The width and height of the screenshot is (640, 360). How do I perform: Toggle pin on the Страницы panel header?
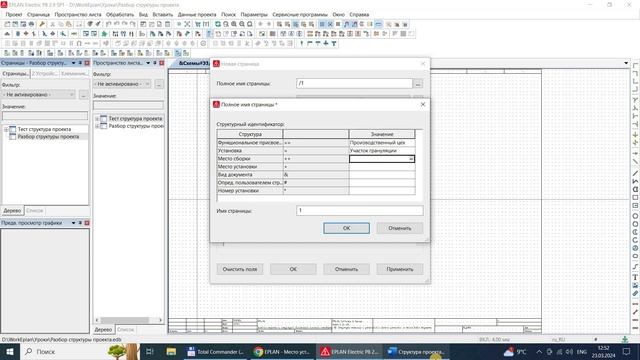pos(80,63)
